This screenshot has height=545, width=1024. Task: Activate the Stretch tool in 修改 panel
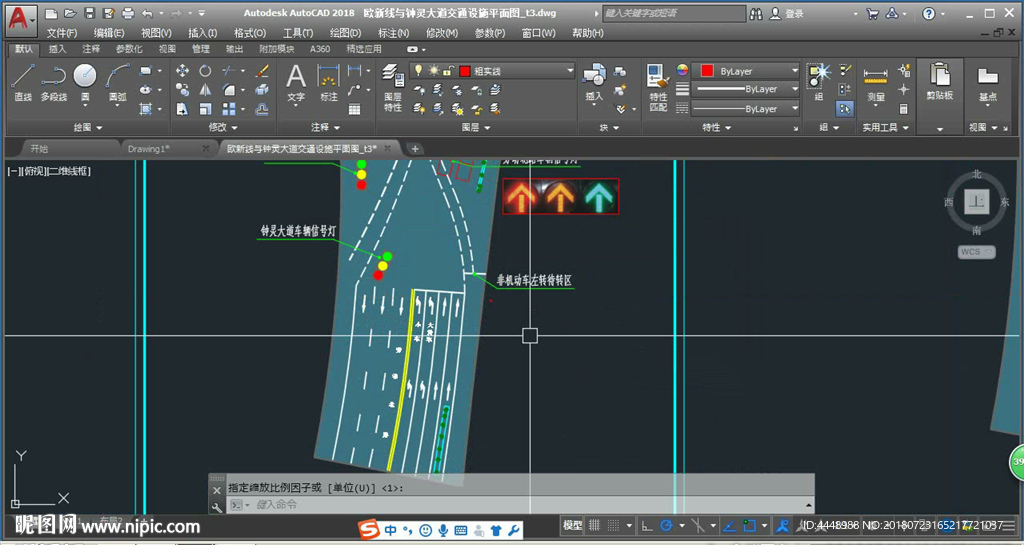183,109
